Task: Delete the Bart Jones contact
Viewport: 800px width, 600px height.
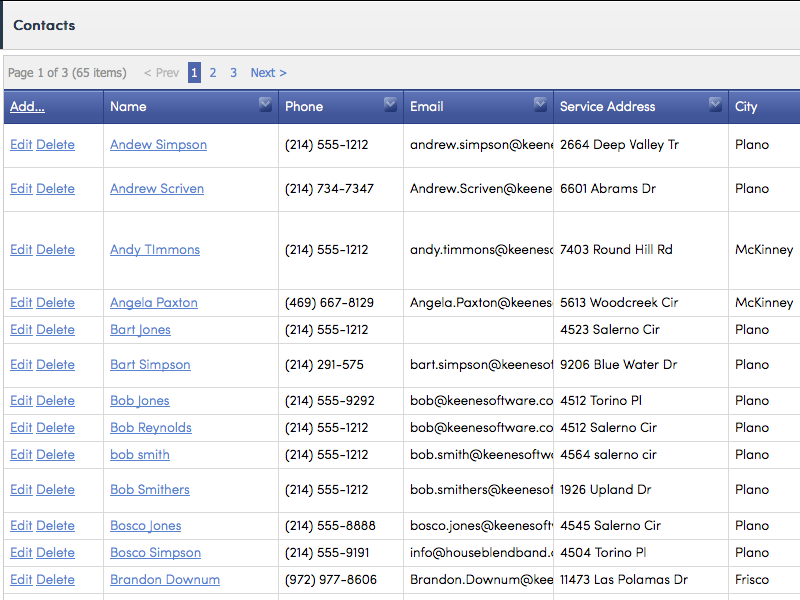Action: (x=55, y=330)
